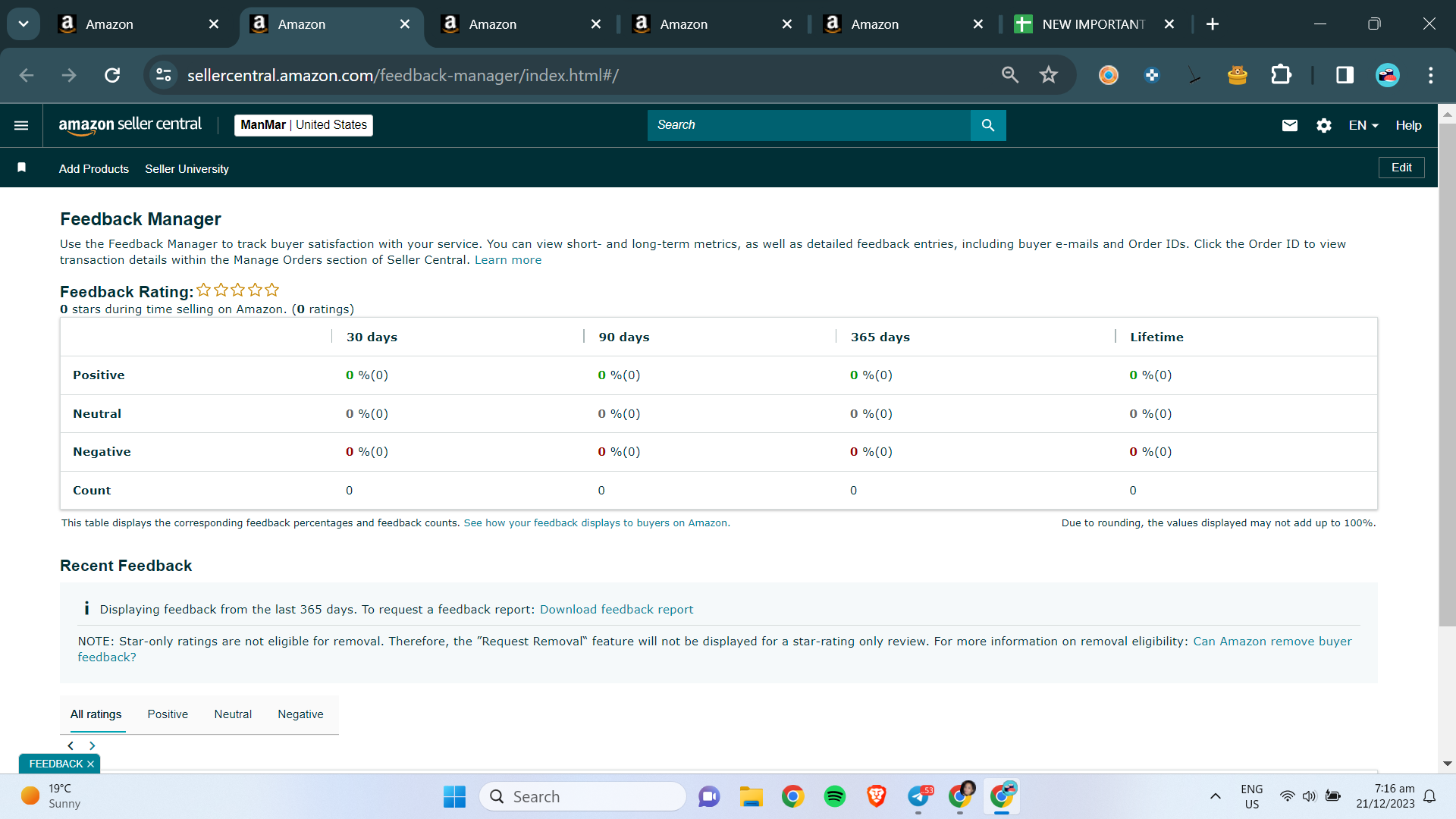
Task: Select the Neutral feedback tab
Action: pyautogui.click(x=233, y=714)
